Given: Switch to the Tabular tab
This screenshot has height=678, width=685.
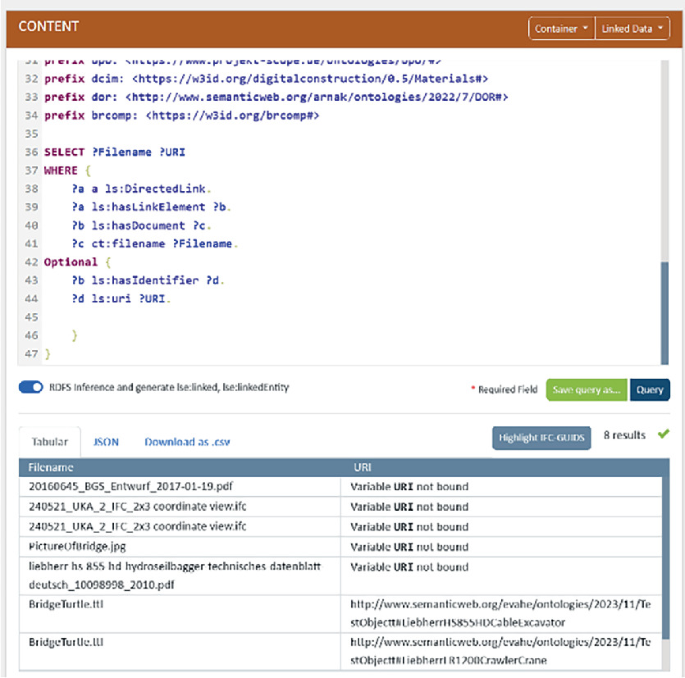Looking at the screenshot, I should coord(48,441).
